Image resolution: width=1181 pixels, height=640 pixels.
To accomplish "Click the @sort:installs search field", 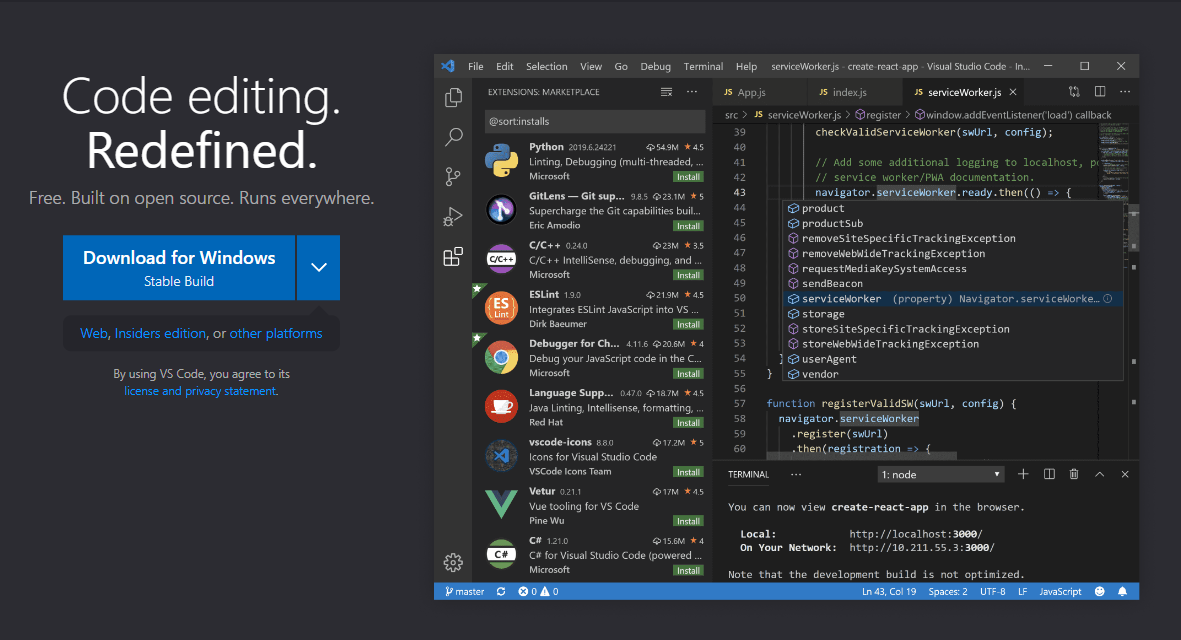I will (595, 121).
